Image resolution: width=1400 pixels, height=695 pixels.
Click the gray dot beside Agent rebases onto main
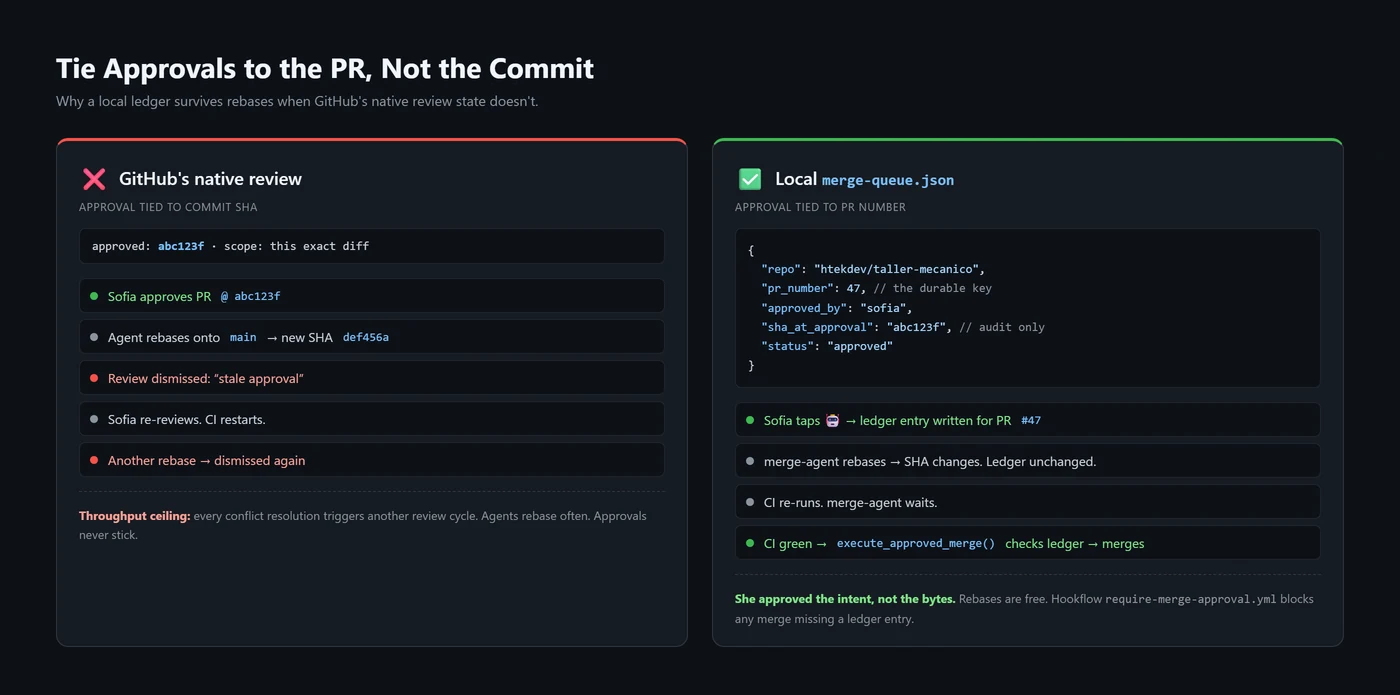coord(94,337)
